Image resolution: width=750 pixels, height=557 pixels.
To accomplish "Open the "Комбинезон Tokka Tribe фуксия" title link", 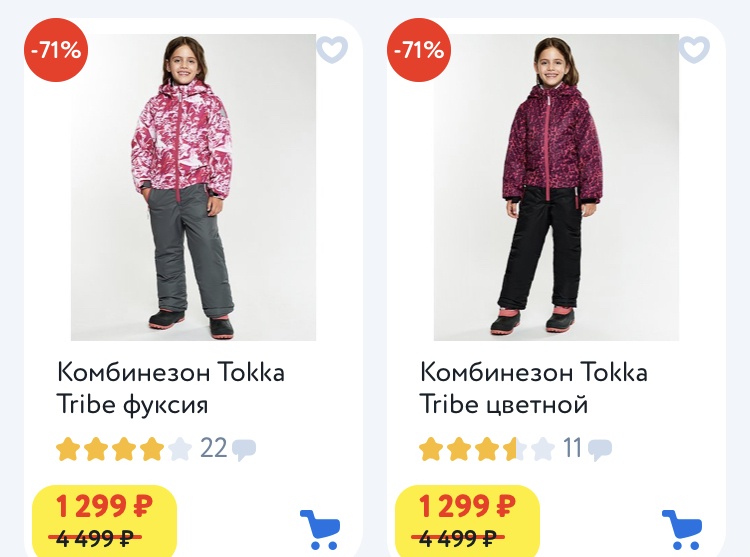I will click(x=171, y=388).
